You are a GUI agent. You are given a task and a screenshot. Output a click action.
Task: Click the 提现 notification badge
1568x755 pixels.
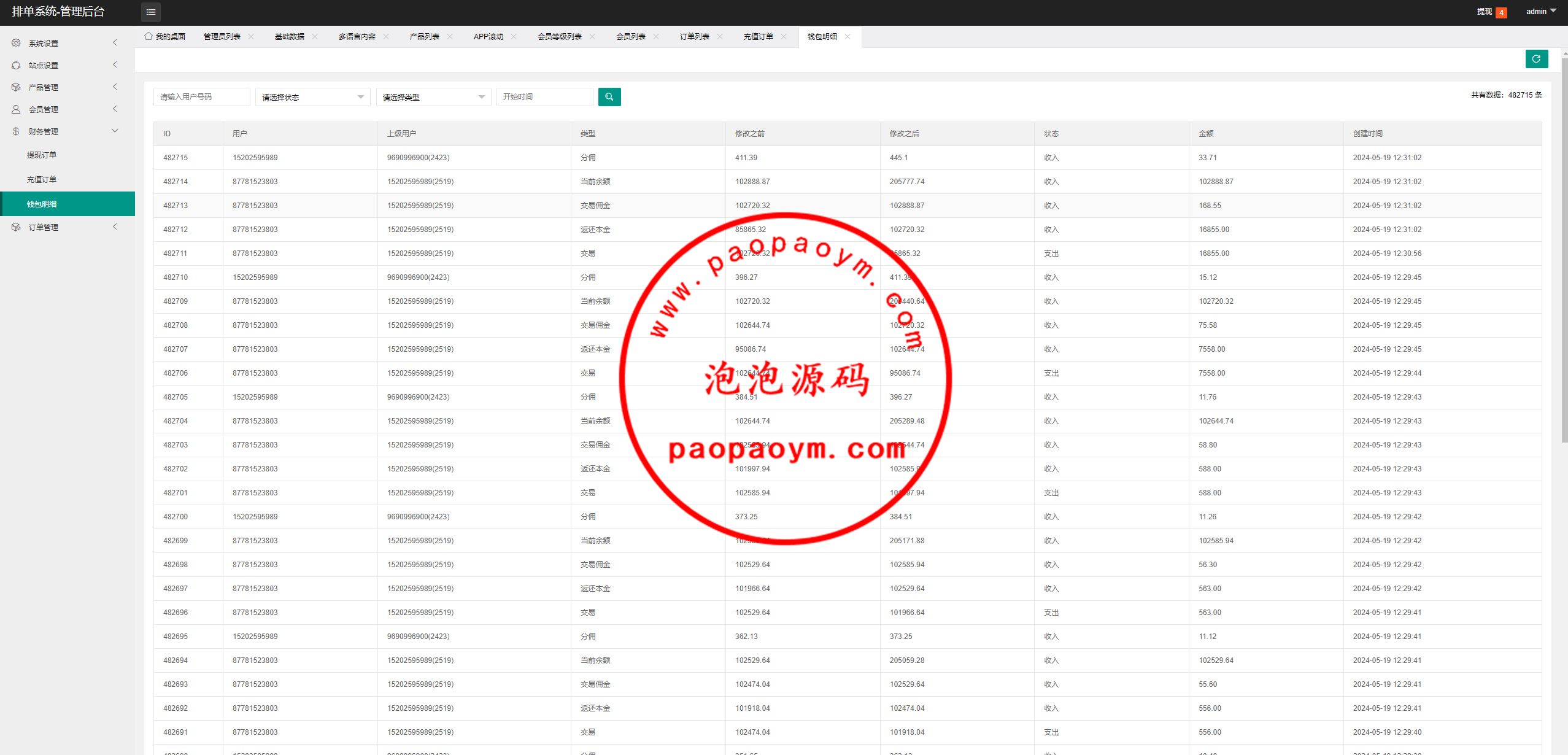tap(1501, 12)
